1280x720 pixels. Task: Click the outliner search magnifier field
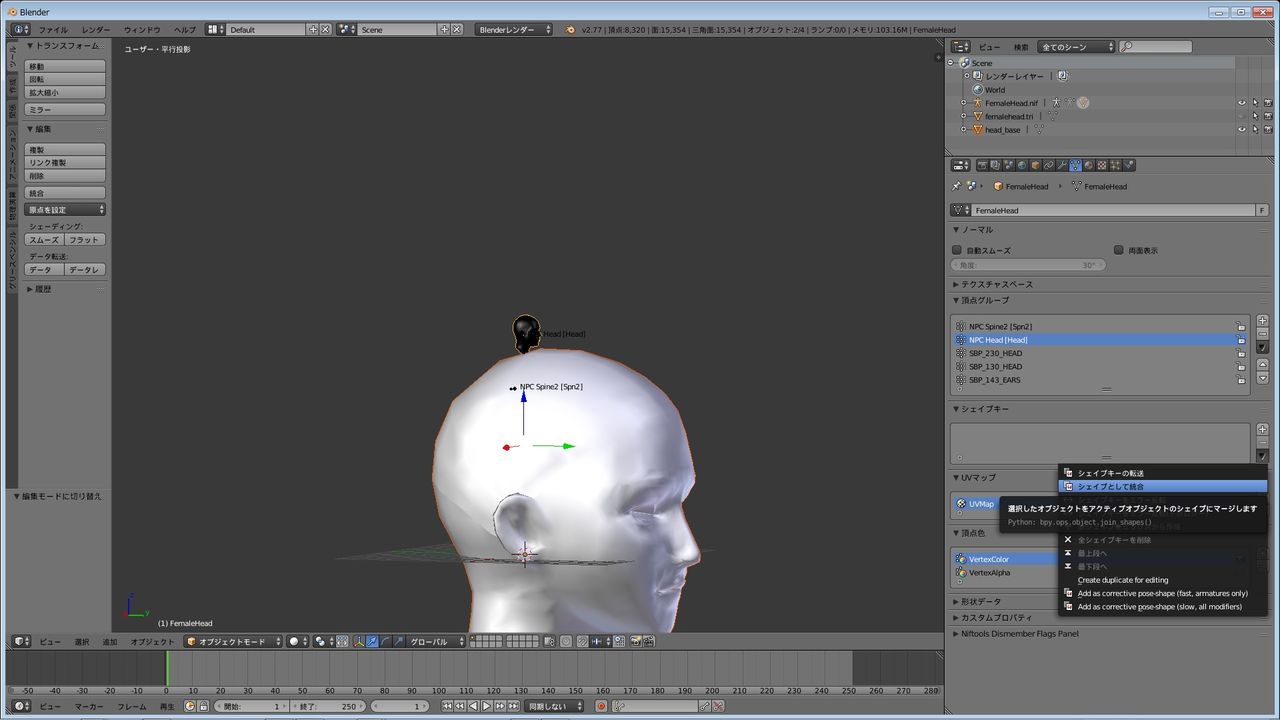tap(1156, 47)
